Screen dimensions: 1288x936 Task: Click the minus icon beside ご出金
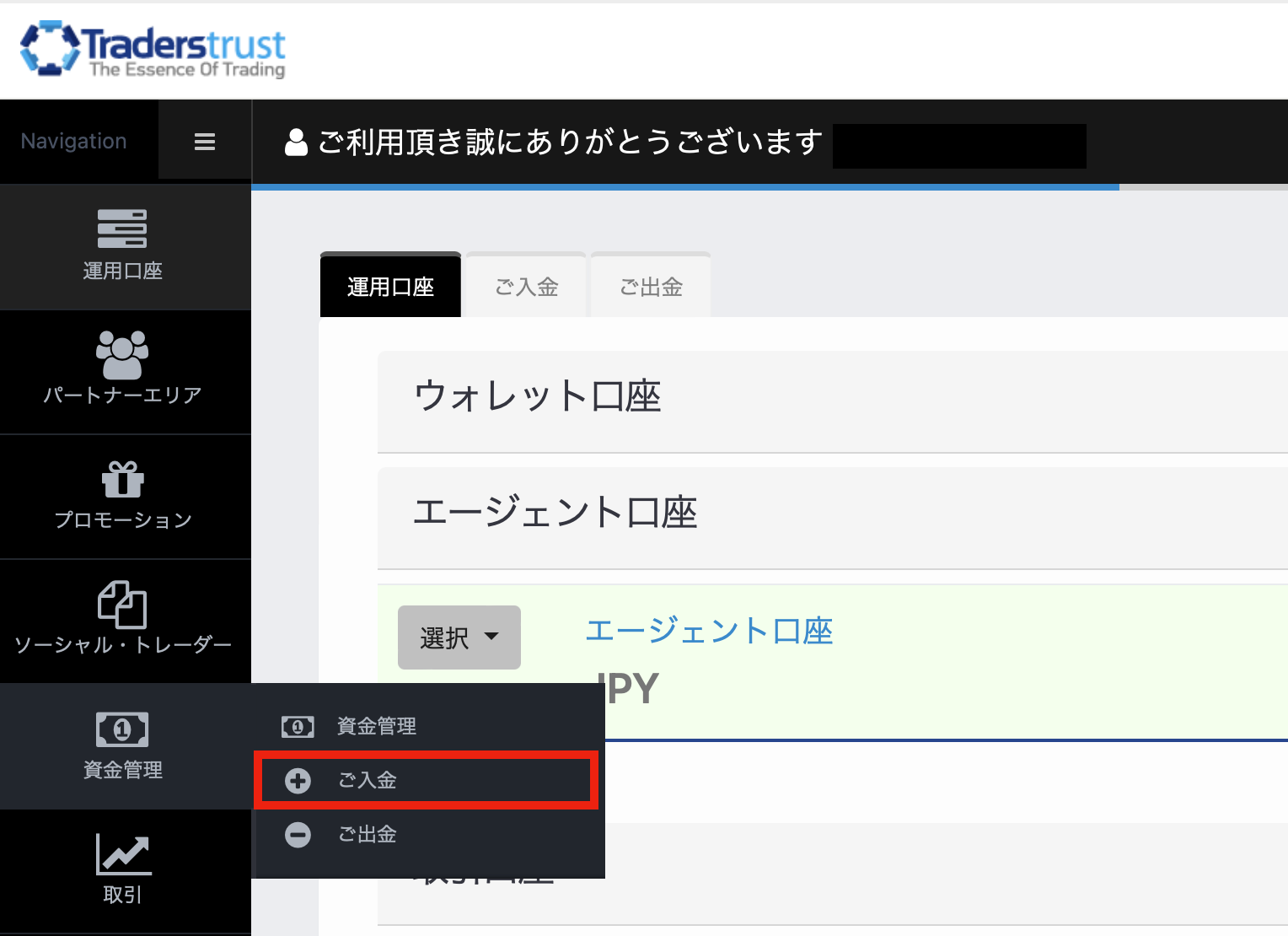[298, 835]
